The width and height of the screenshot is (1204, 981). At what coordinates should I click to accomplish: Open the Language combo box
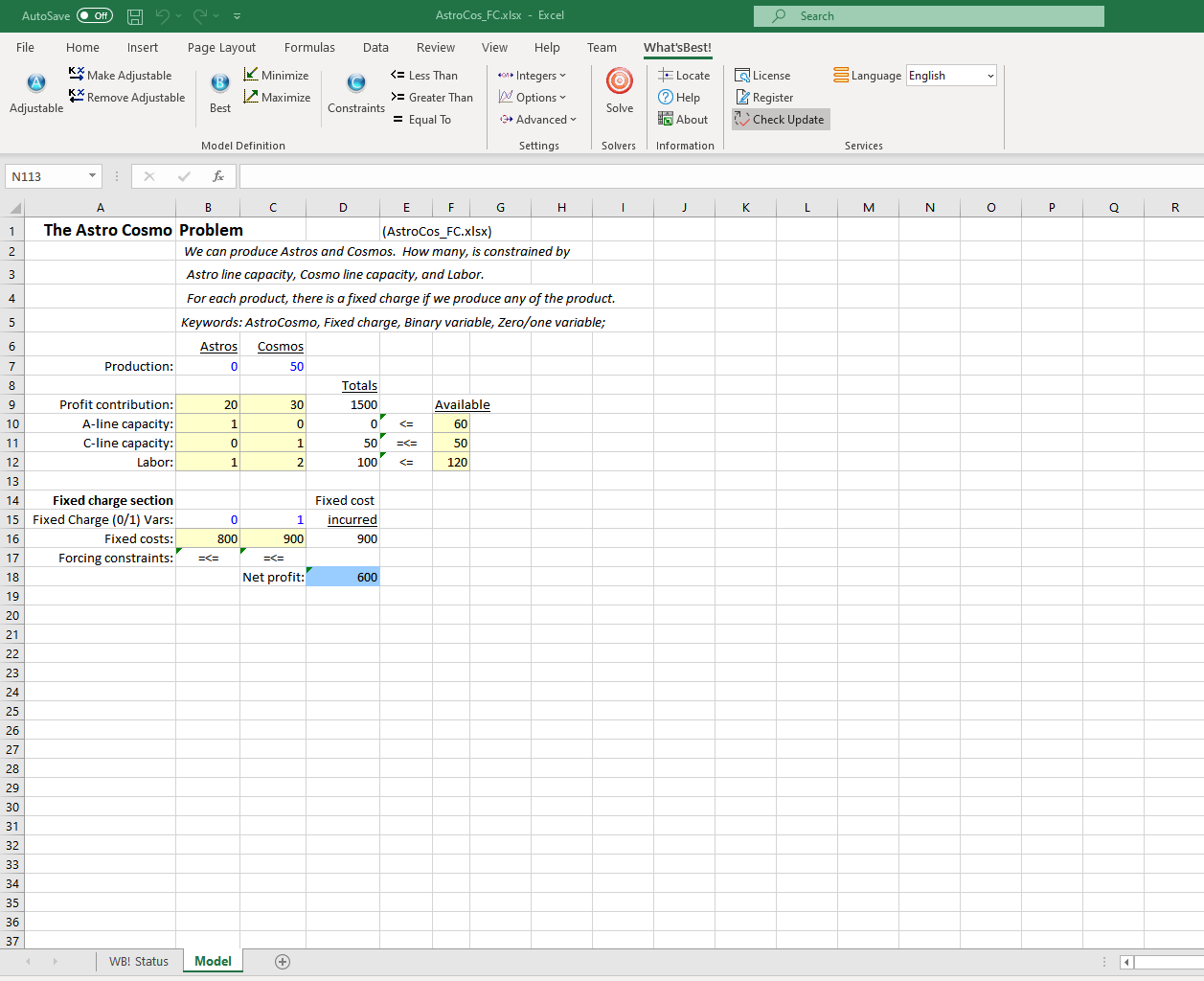tap(951, 76)
